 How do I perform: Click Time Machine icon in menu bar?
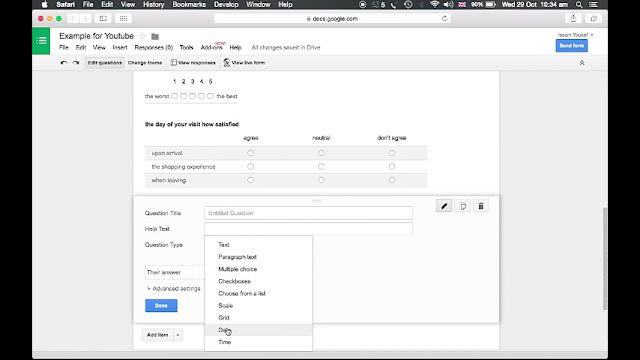(408, 4)
